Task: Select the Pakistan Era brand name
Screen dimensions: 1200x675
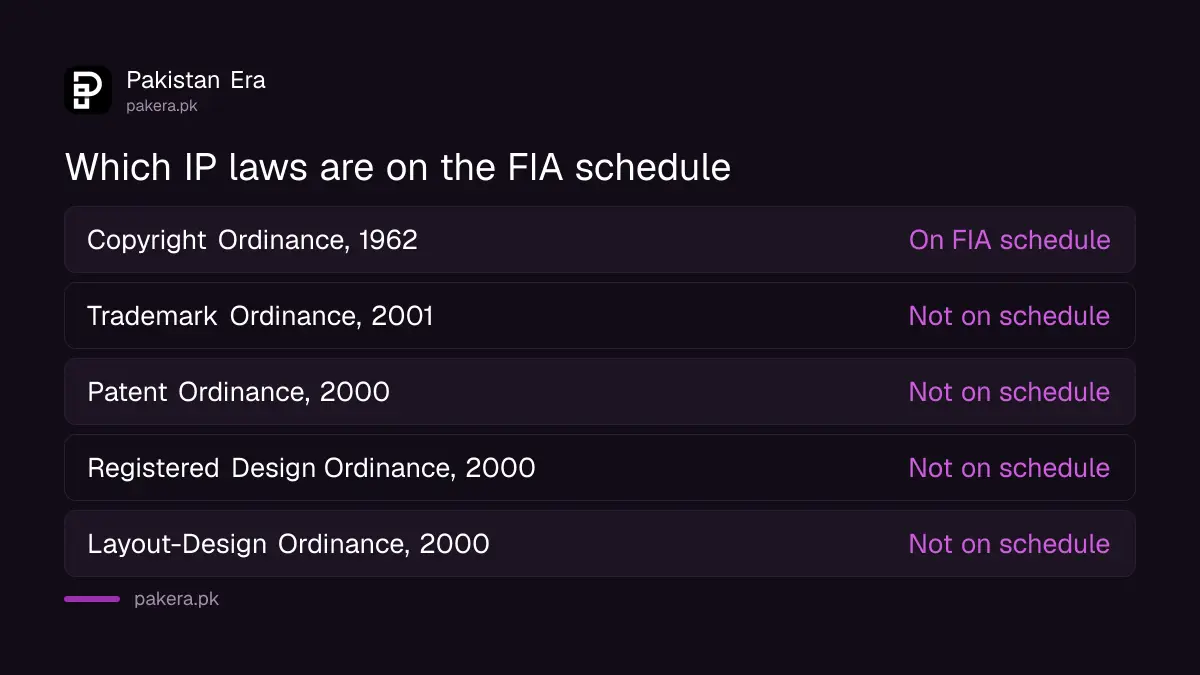Action: tap(196, 80)
